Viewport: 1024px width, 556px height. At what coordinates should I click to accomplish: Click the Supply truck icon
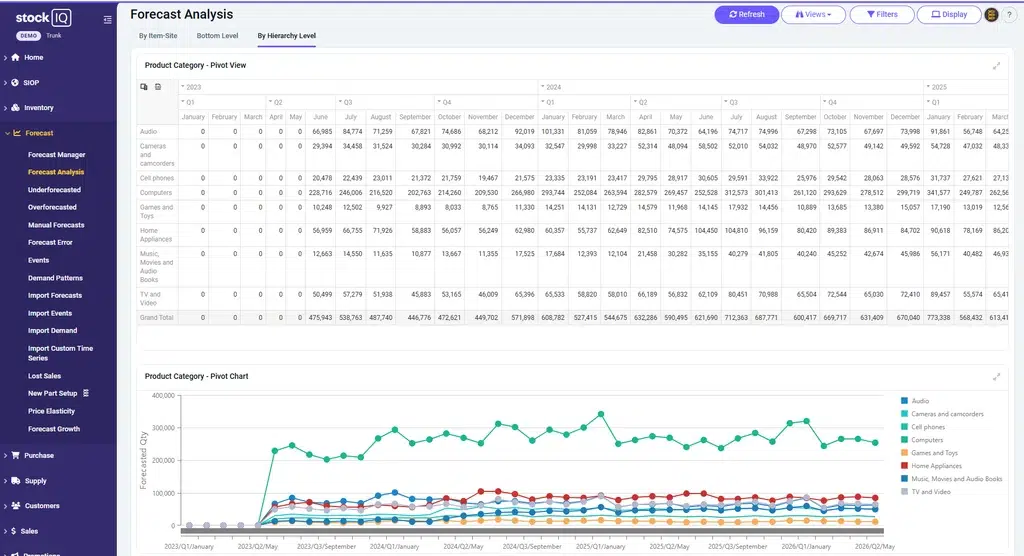[16, 481]
